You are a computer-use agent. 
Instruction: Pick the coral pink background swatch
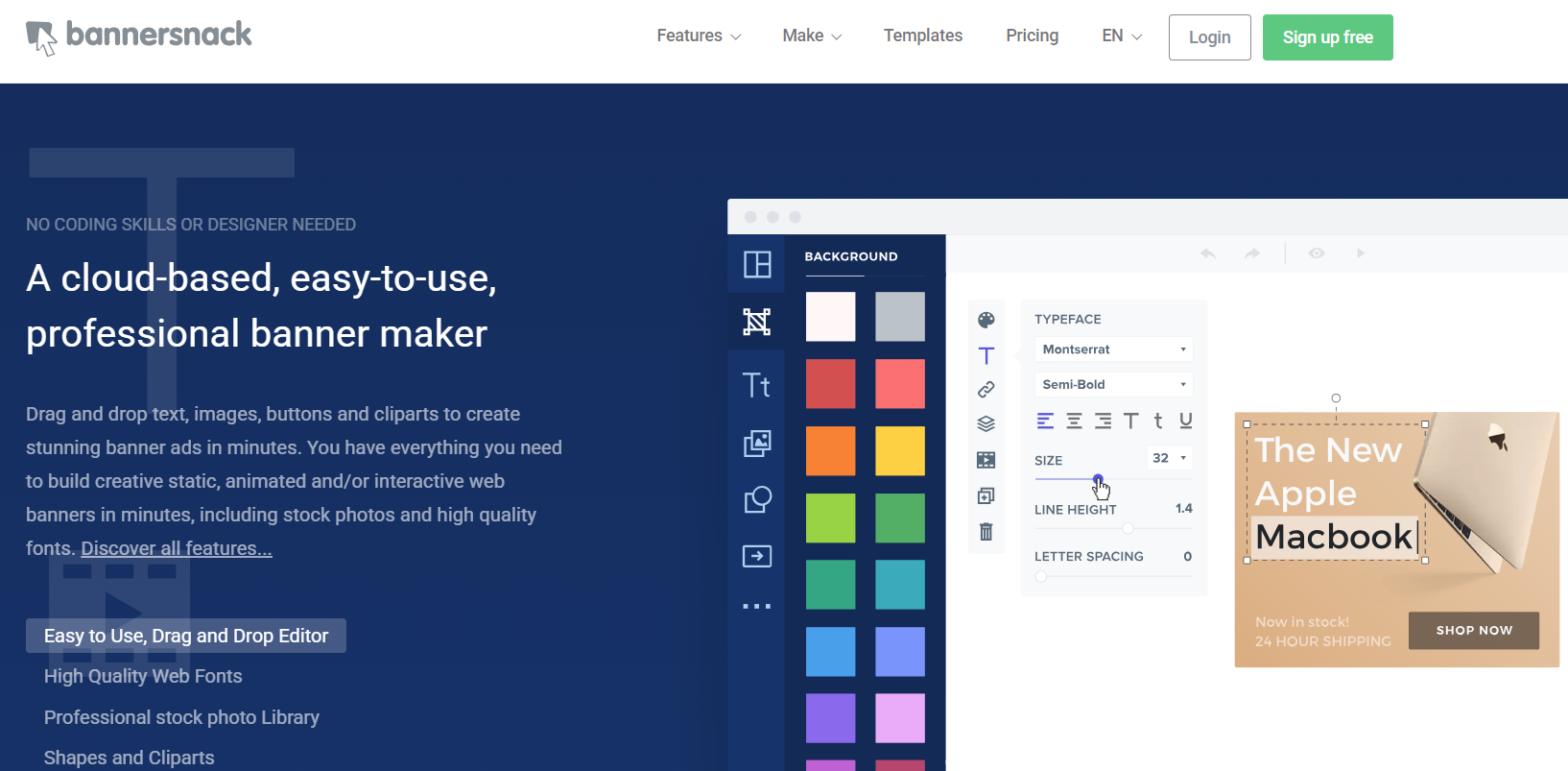(x=900, y=384)
